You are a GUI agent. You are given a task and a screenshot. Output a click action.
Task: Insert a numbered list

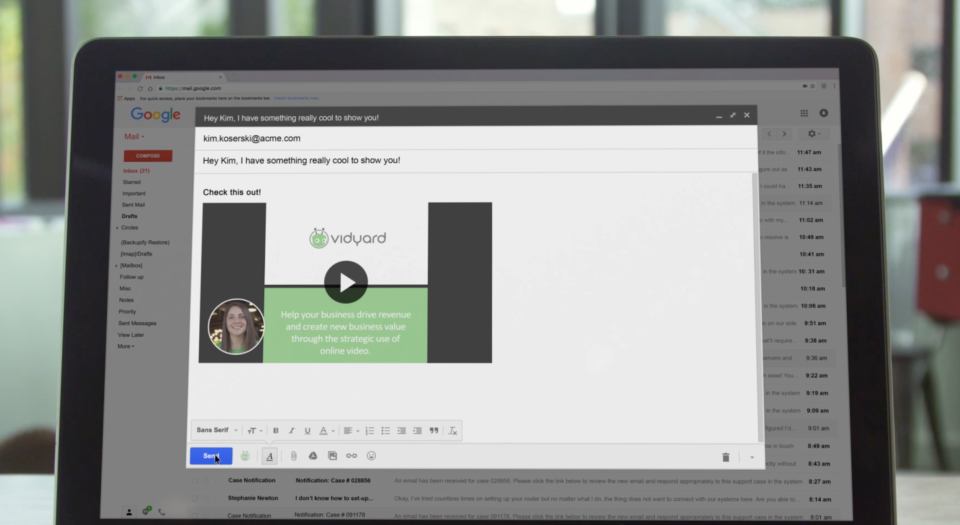coord(370,431)
